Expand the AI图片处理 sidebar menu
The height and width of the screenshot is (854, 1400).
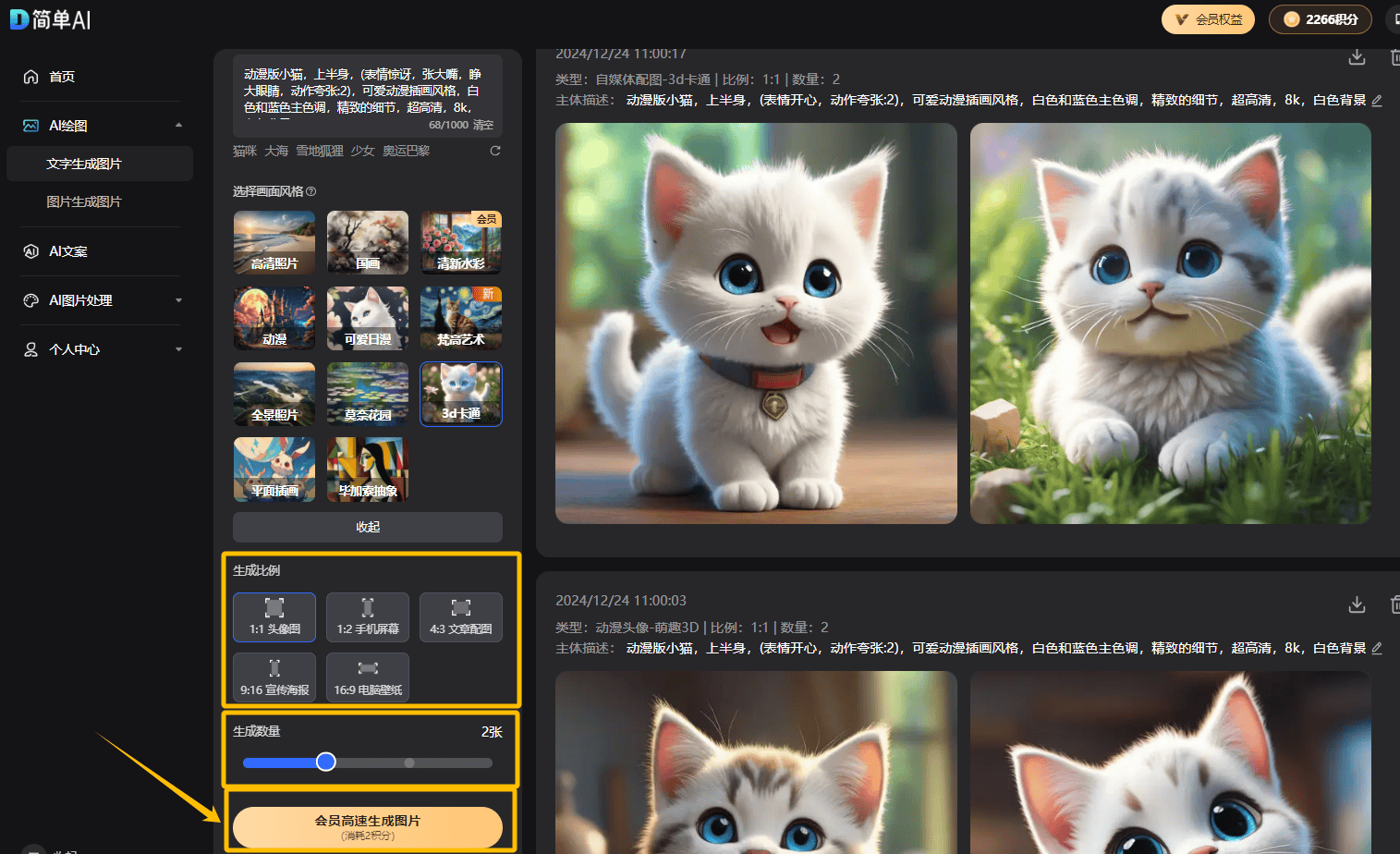(x=178, y=300)
